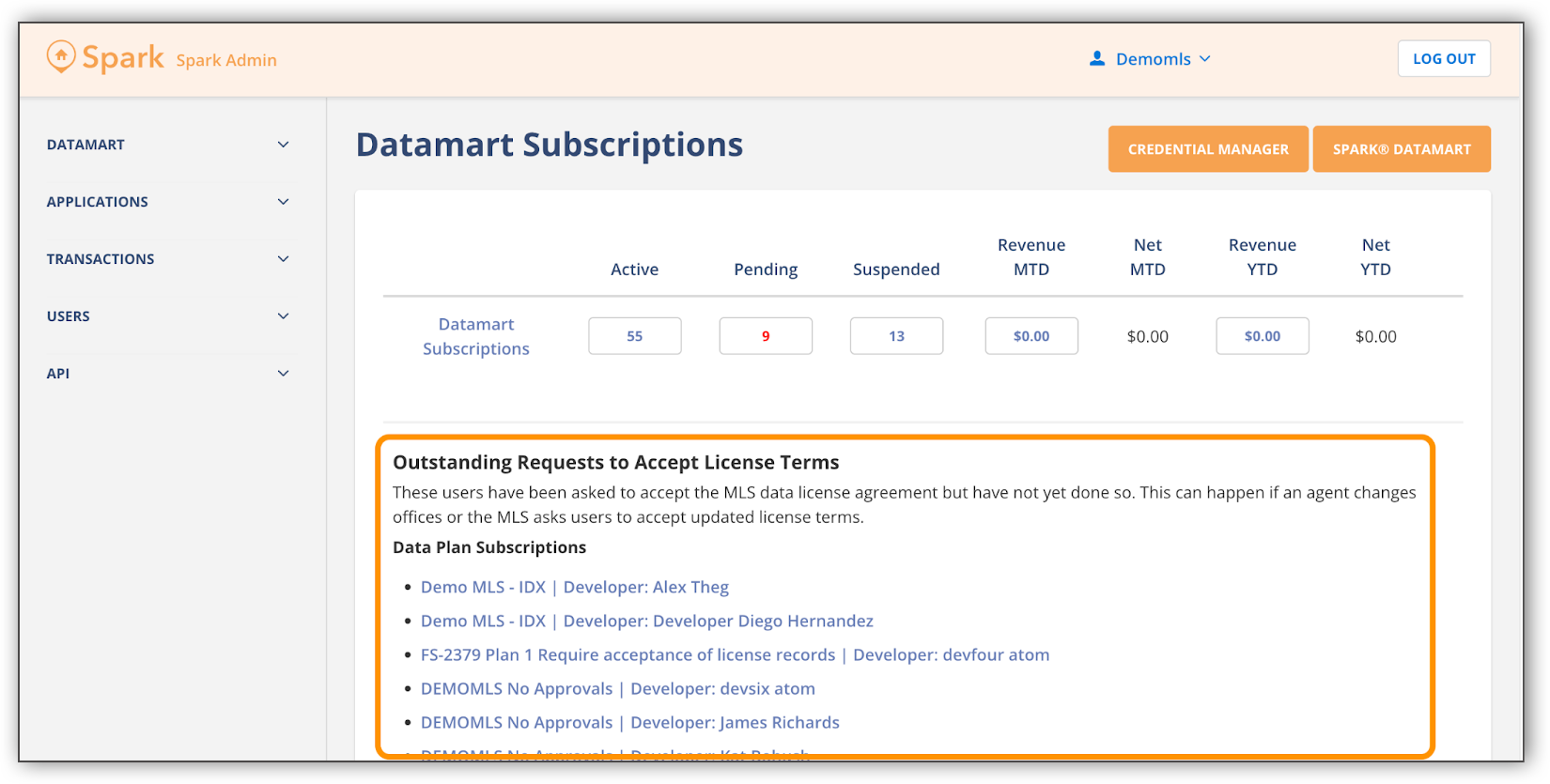Click the user profile icon beside Demomls
The width and height of the screenshot is (1550, 784).
[1096, 58]
